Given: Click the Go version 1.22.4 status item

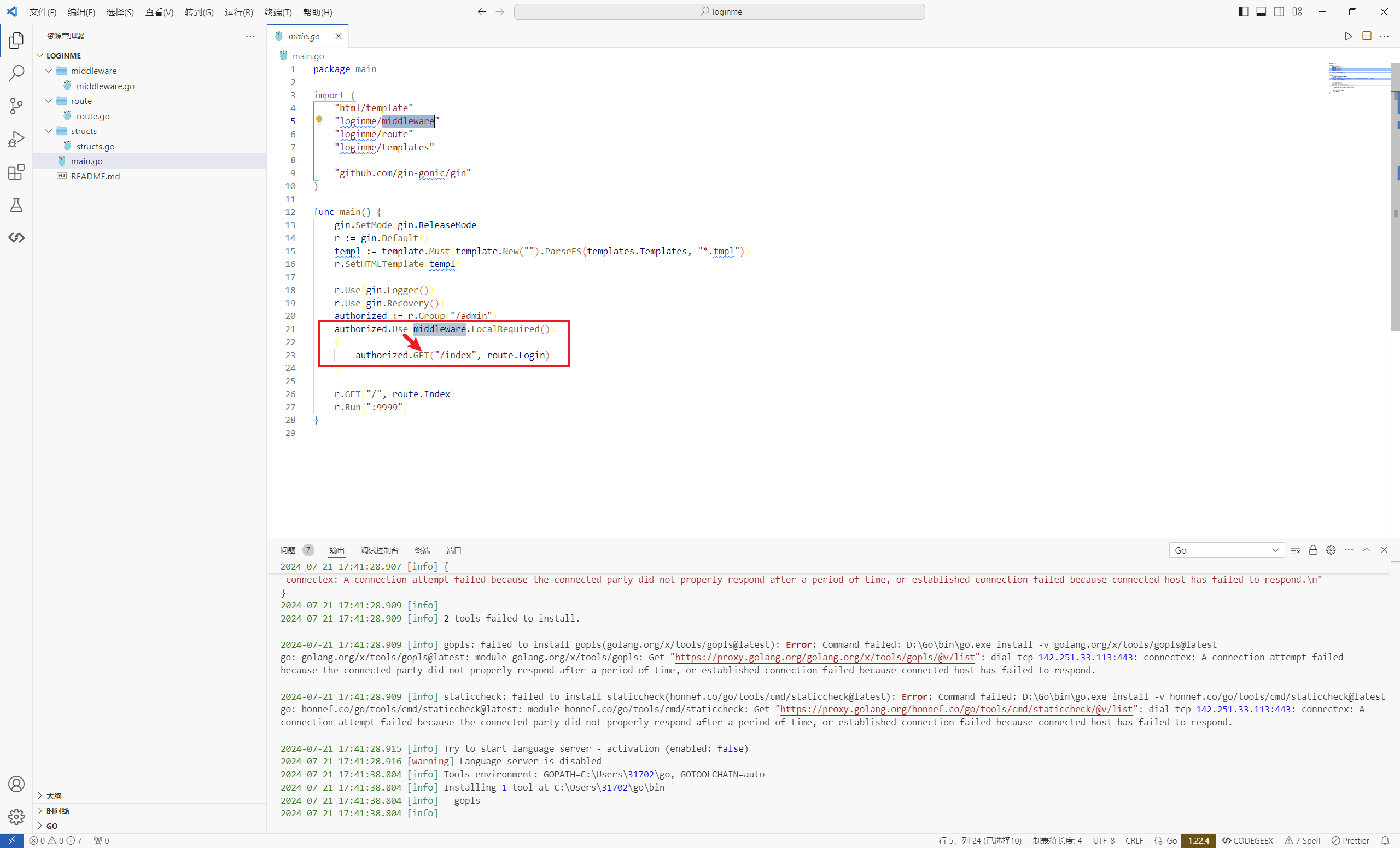Looking at the screenshot, I should pos(1198,840).
